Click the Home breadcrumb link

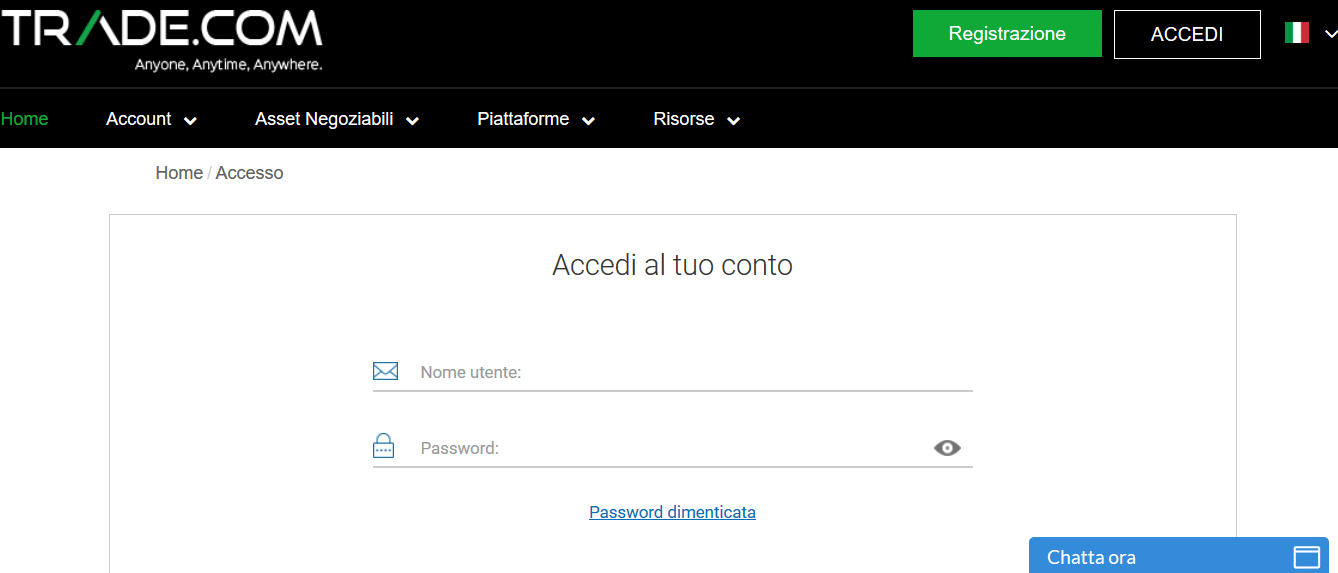(x=179, y=173)
